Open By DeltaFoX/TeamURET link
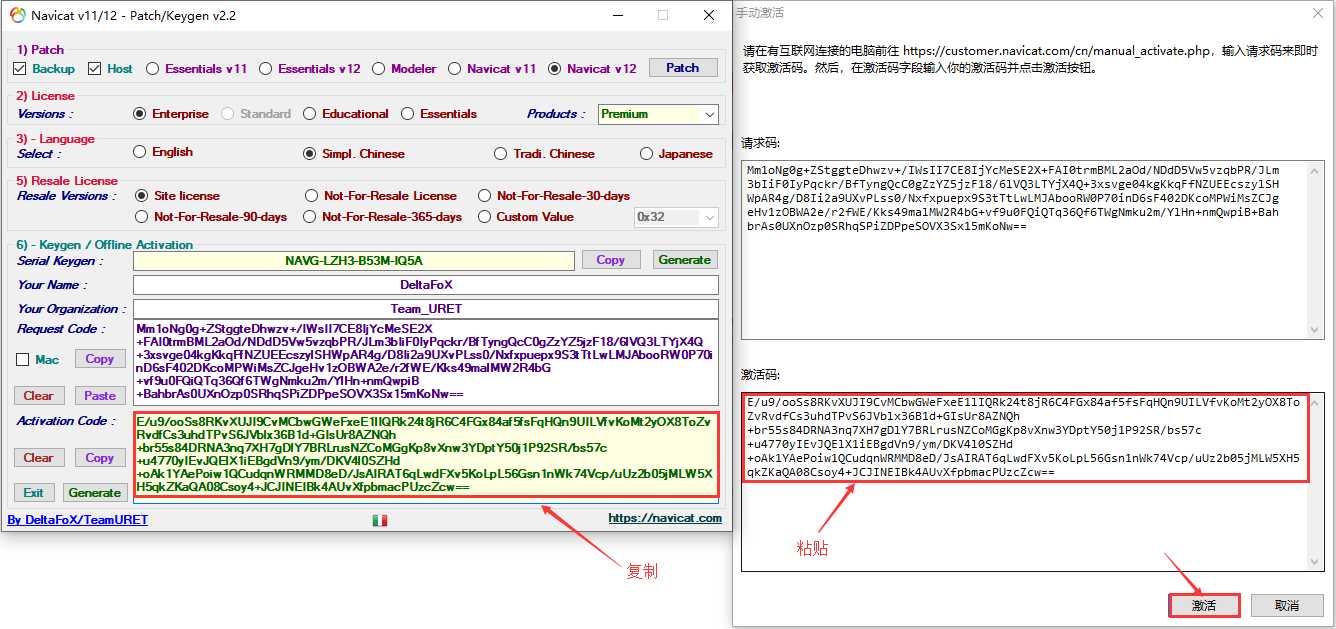This screenshot has height=629, width=1336. (77, 520)
